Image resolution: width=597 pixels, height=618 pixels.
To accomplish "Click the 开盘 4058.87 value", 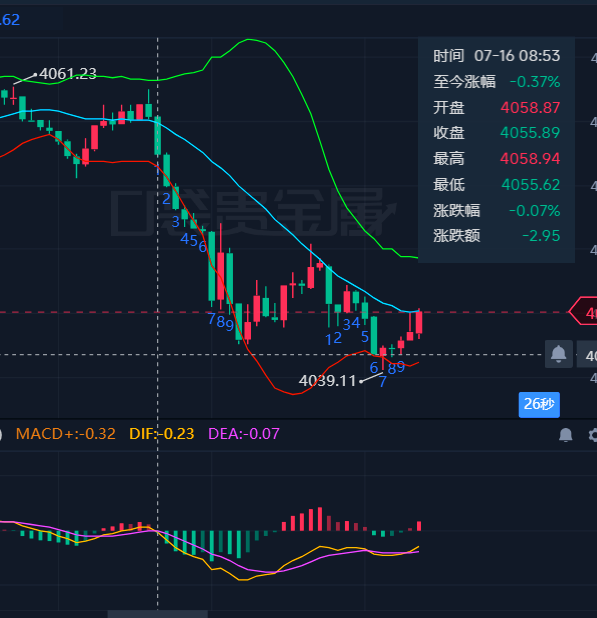I will click(530, 108).
